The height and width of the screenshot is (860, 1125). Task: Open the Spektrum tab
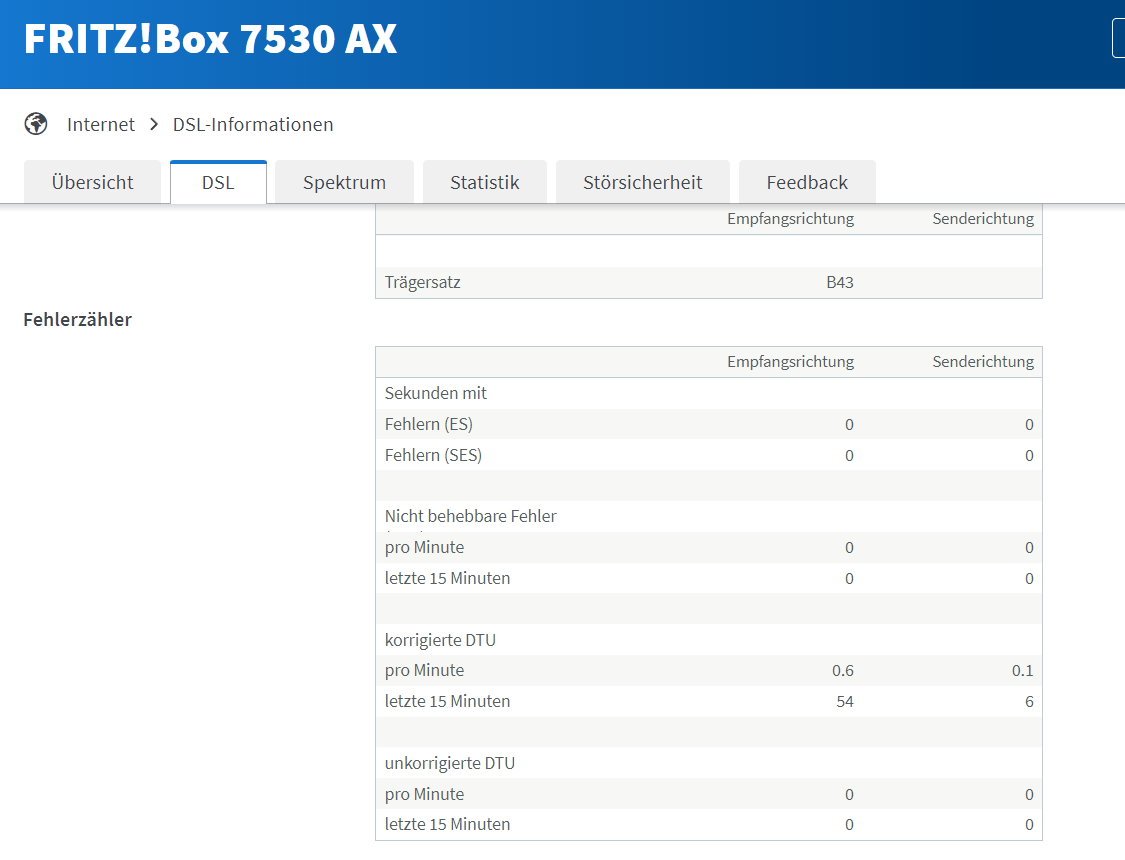click(344, 182)
